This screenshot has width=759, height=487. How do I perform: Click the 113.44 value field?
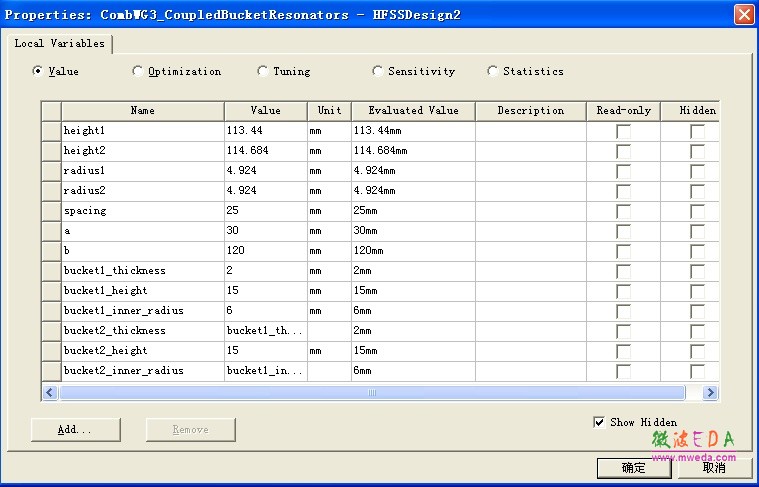coord(266,131)
